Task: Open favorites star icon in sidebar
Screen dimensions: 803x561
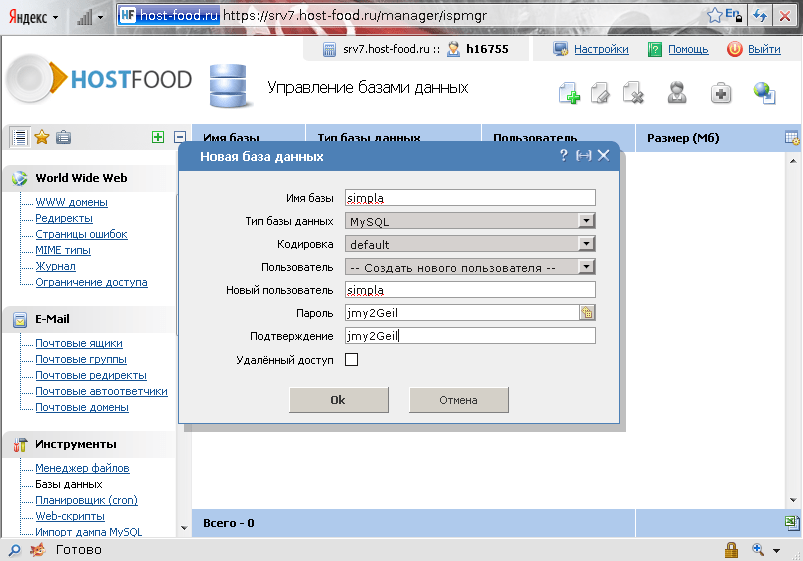Action: click(x=42, y=137)
